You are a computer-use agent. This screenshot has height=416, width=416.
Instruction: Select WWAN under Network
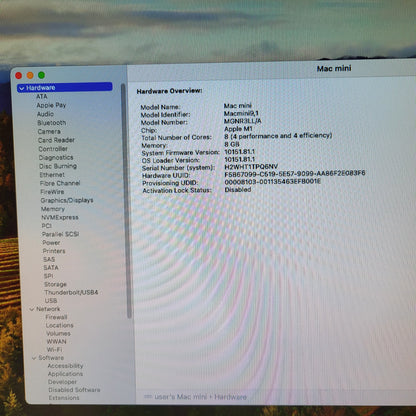click(57, 342)
